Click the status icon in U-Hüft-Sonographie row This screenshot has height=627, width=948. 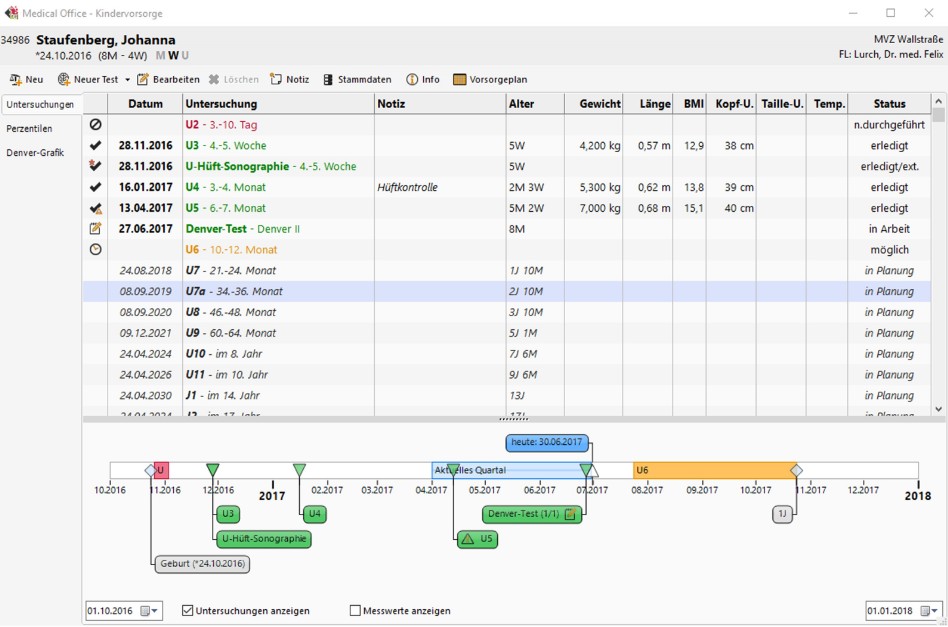pos(95,166)
